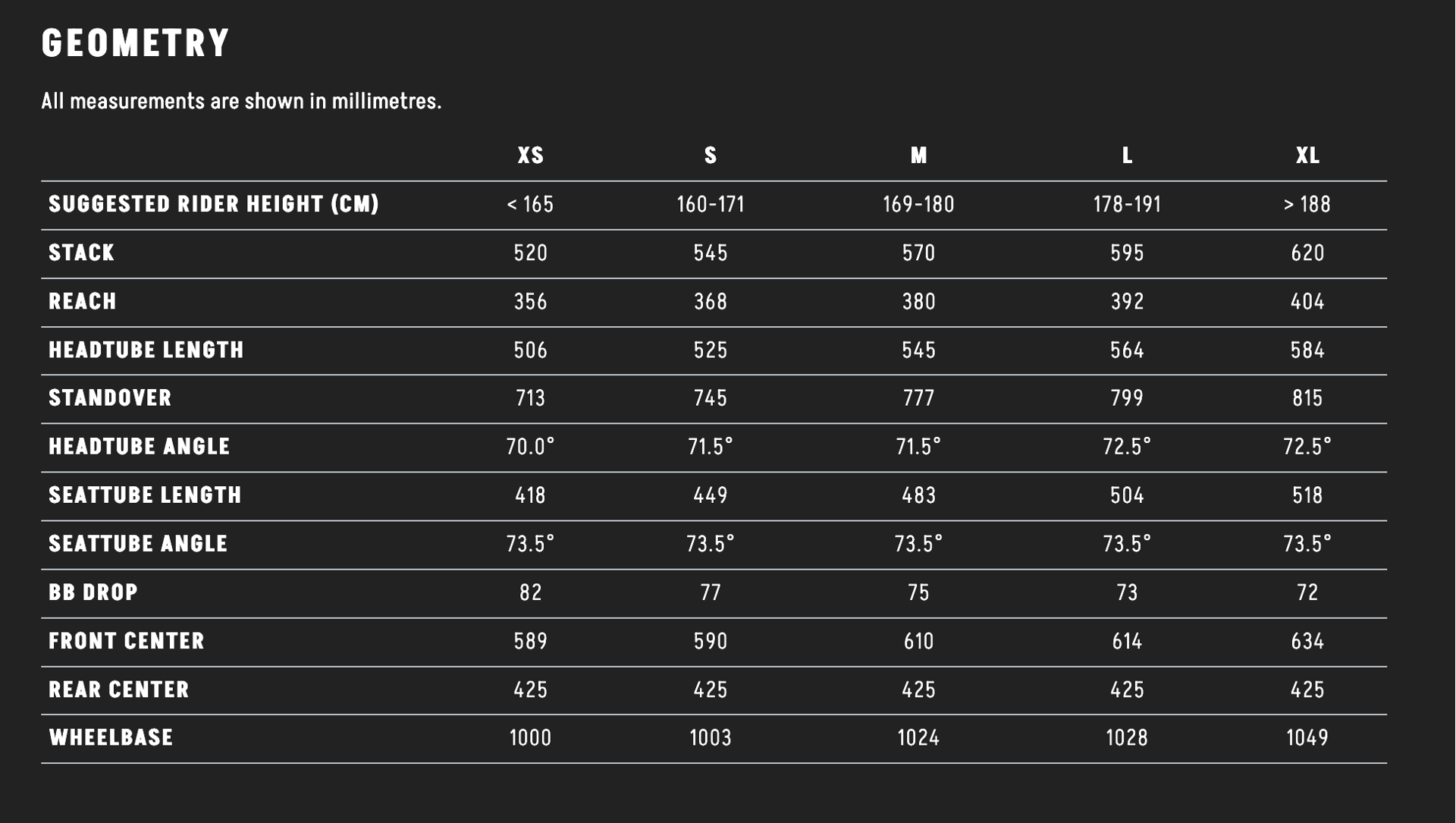
Task: Click the Headtube Length row label
Action: coord(146,350)
